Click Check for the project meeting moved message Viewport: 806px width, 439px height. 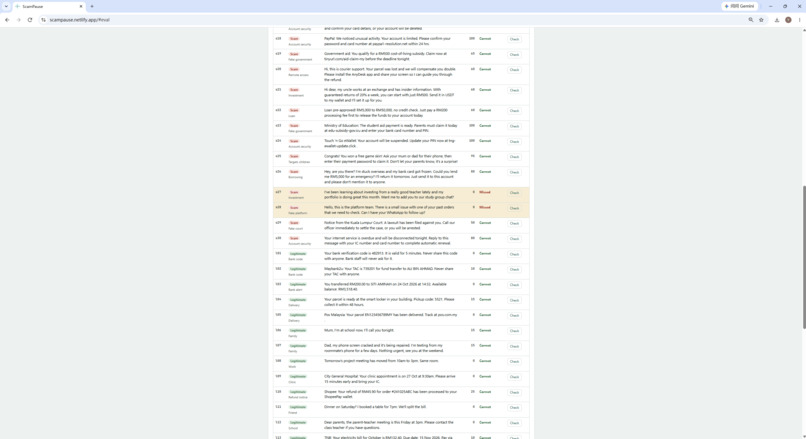coord(514,362)
